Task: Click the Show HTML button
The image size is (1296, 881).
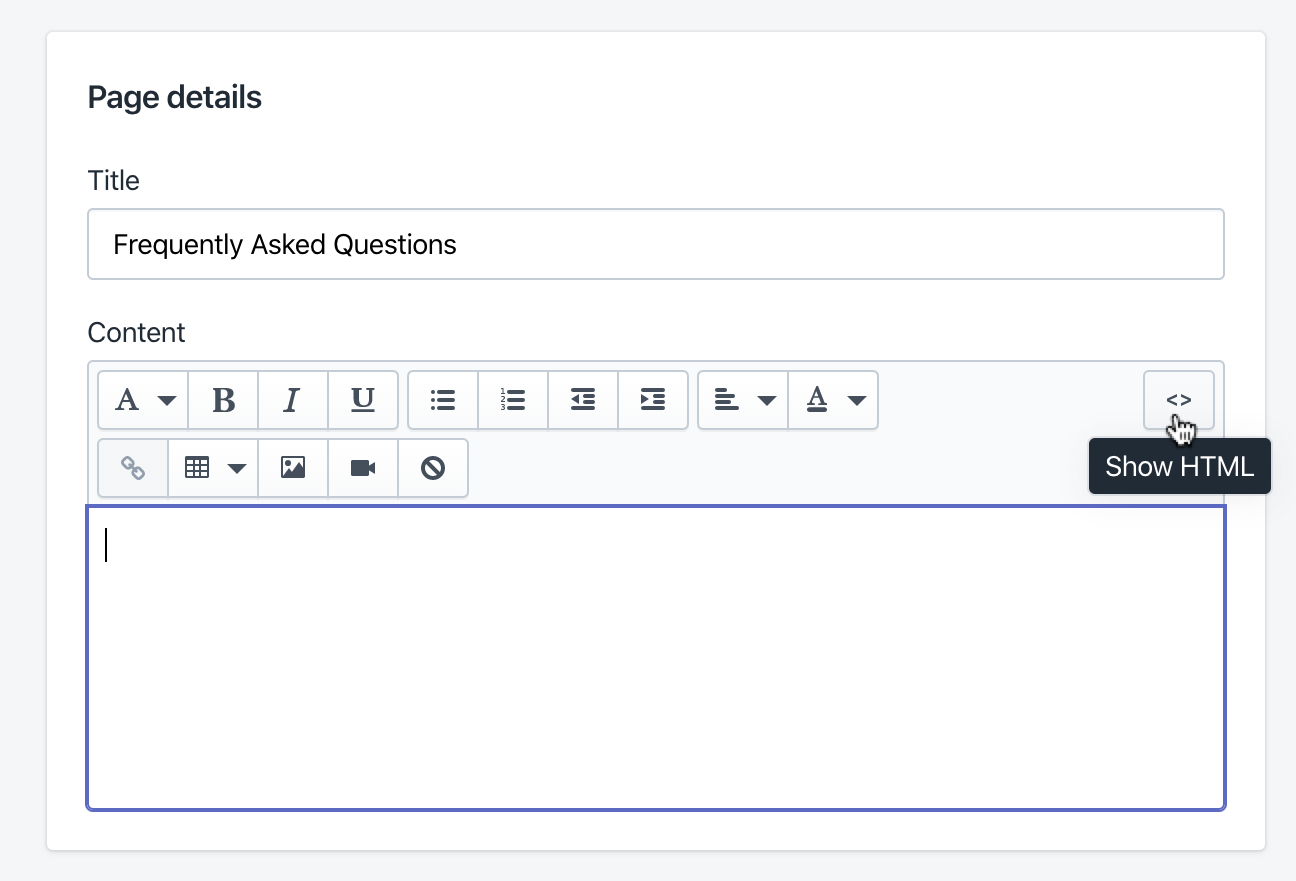Action: coord(1179,400)
